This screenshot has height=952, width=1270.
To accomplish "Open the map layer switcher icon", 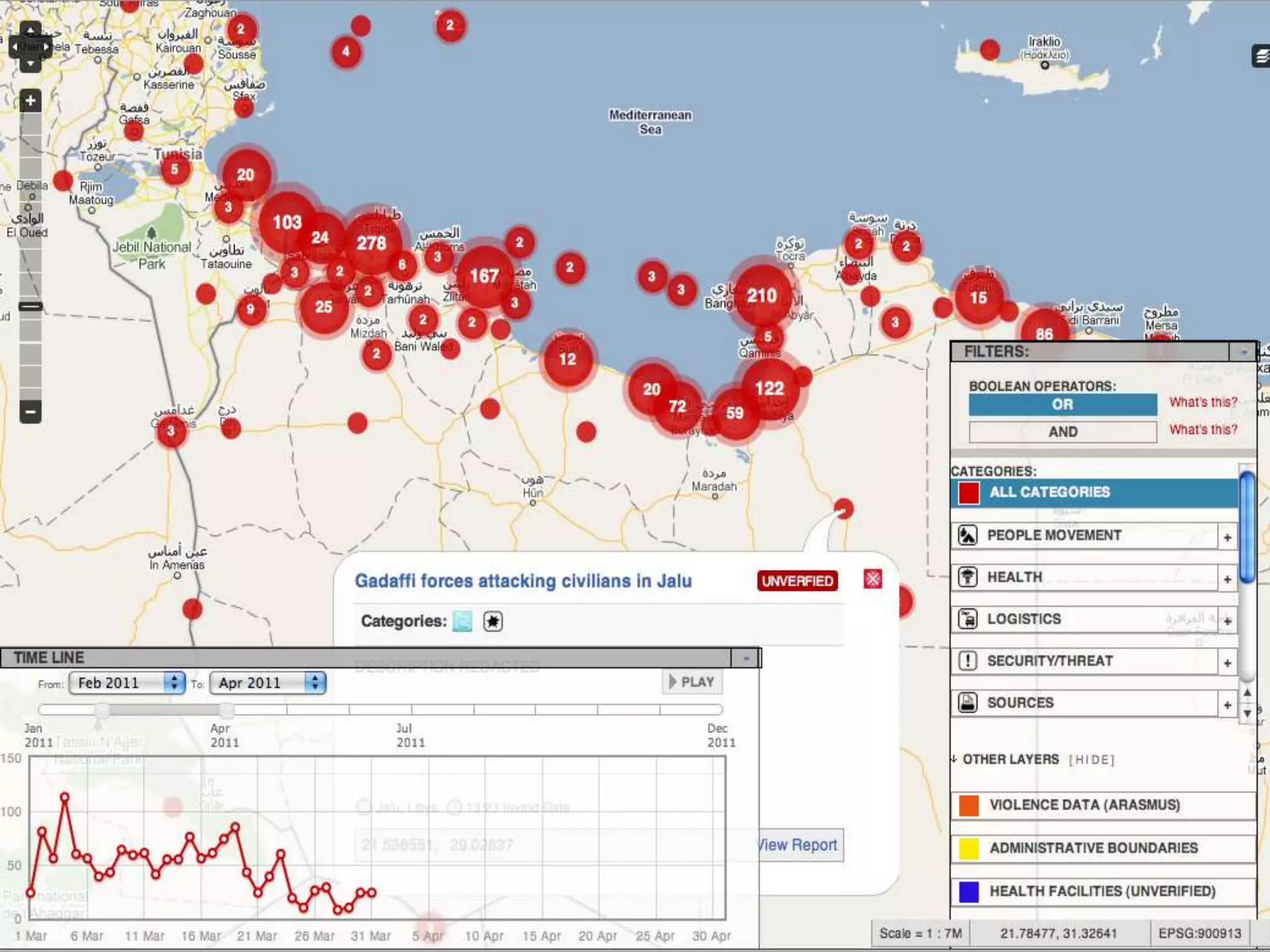I will [x=1261, y=57].
